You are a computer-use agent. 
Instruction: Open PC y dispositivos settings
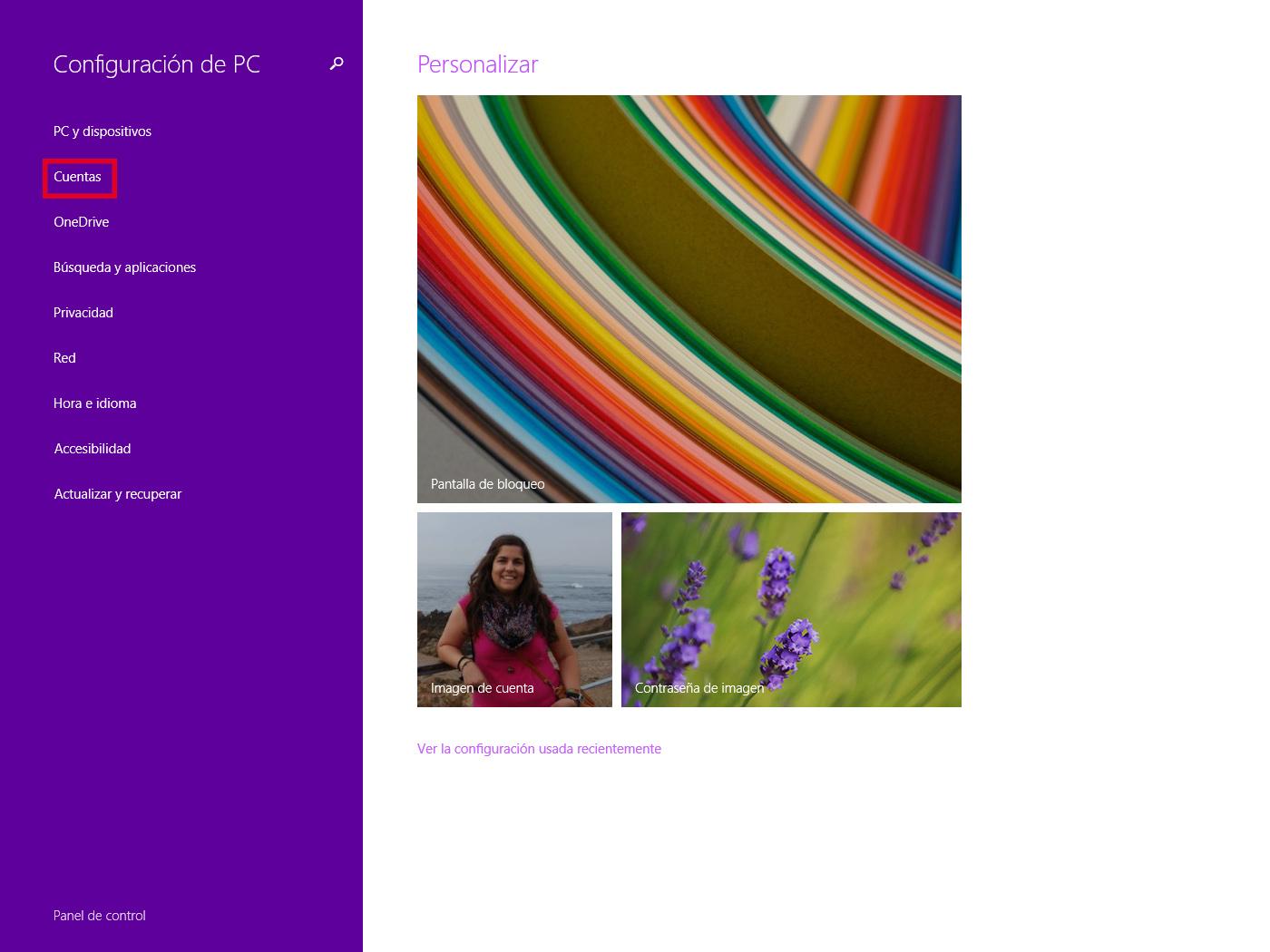tap(103, 131)
